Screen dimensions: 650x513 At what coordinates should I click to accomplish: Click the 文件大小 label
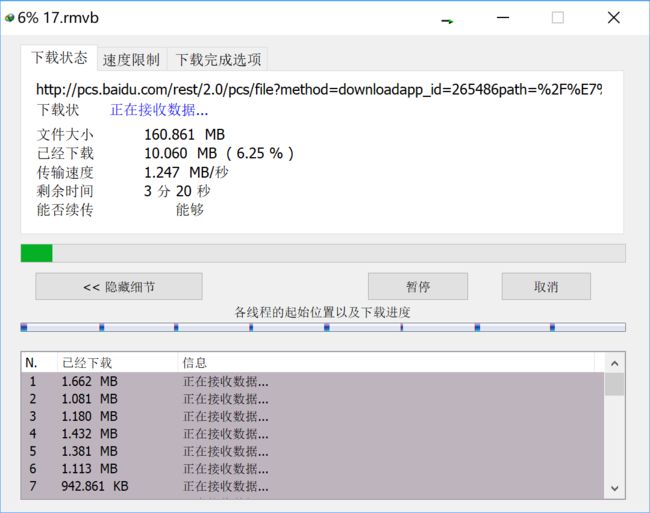[65, 135]
